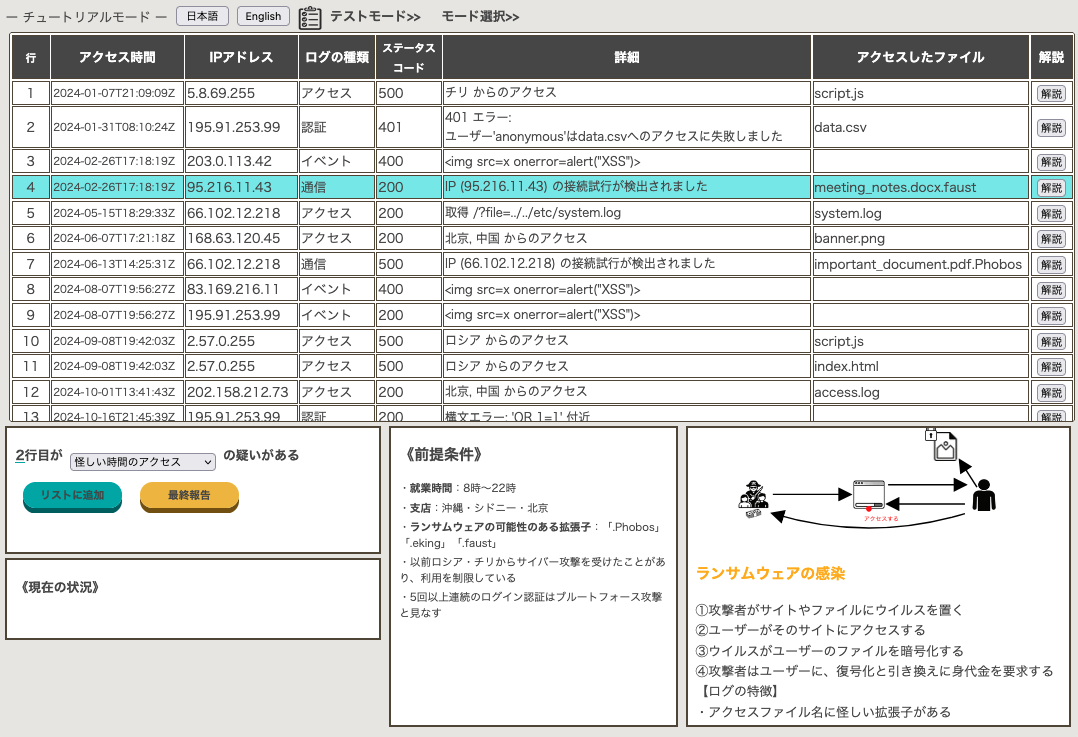Click 解説 button for row 2 data.csv

coord(1051,127)
